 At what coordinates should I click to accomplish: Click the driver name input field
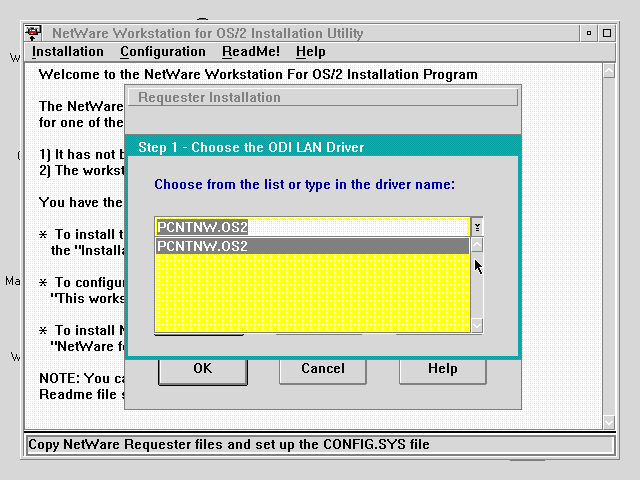click(313, 227)
